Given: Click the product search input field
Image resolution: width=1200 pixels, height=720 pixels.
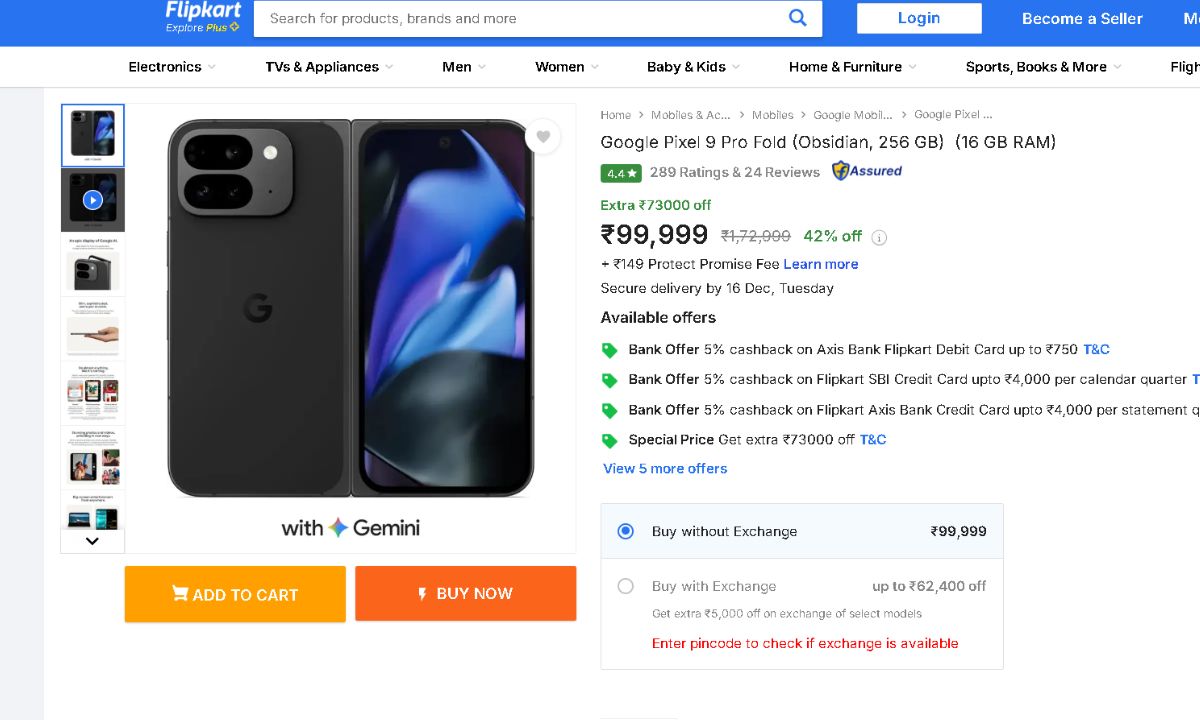Looking at the screenshot, I should pos(520,18).
